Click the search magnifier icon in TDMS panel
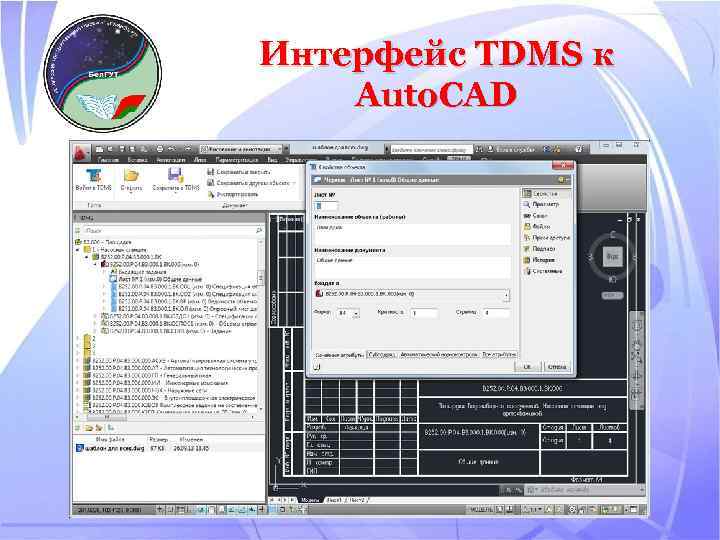Image resolution: width=720 pixels, height=540 pixels. [x=259, y=230]
